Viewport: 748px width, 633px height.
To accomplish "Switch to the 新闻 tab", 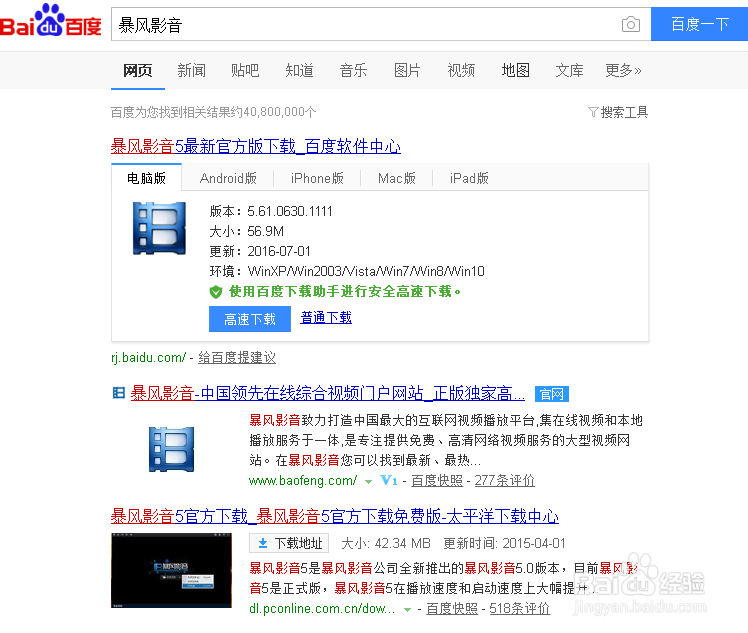I will point(192,71).
